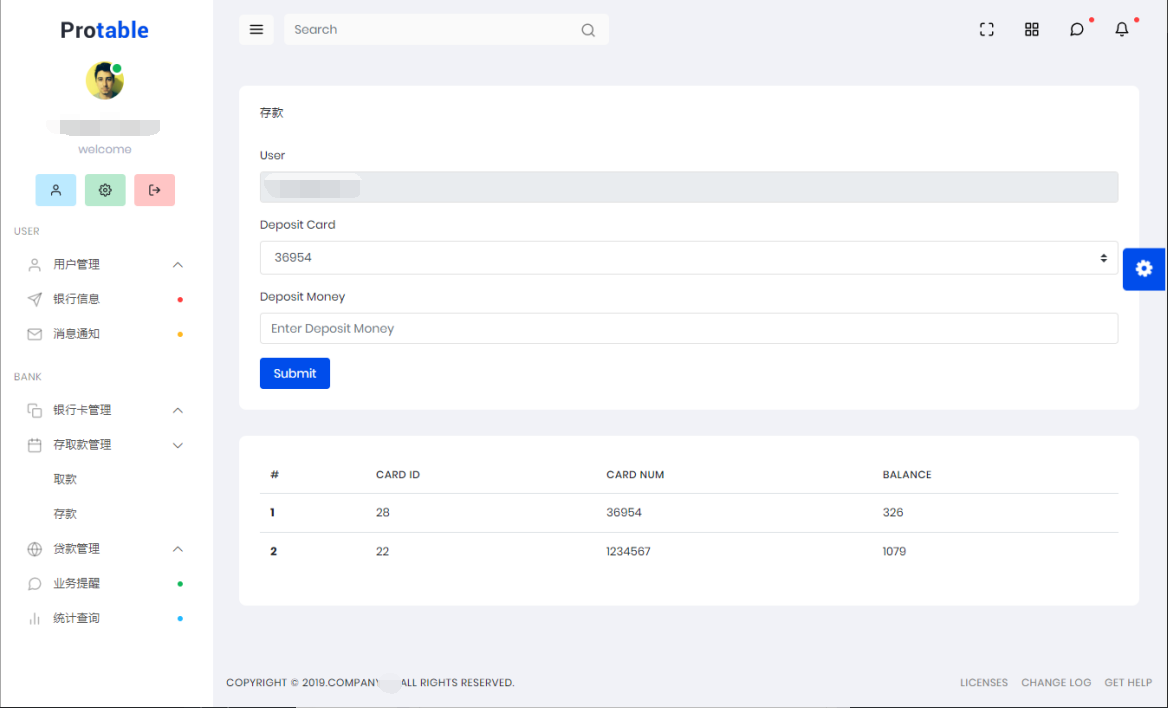Click the CARD ID column header
Viewport: 1168px width, 708px height.
pos(398,475)
